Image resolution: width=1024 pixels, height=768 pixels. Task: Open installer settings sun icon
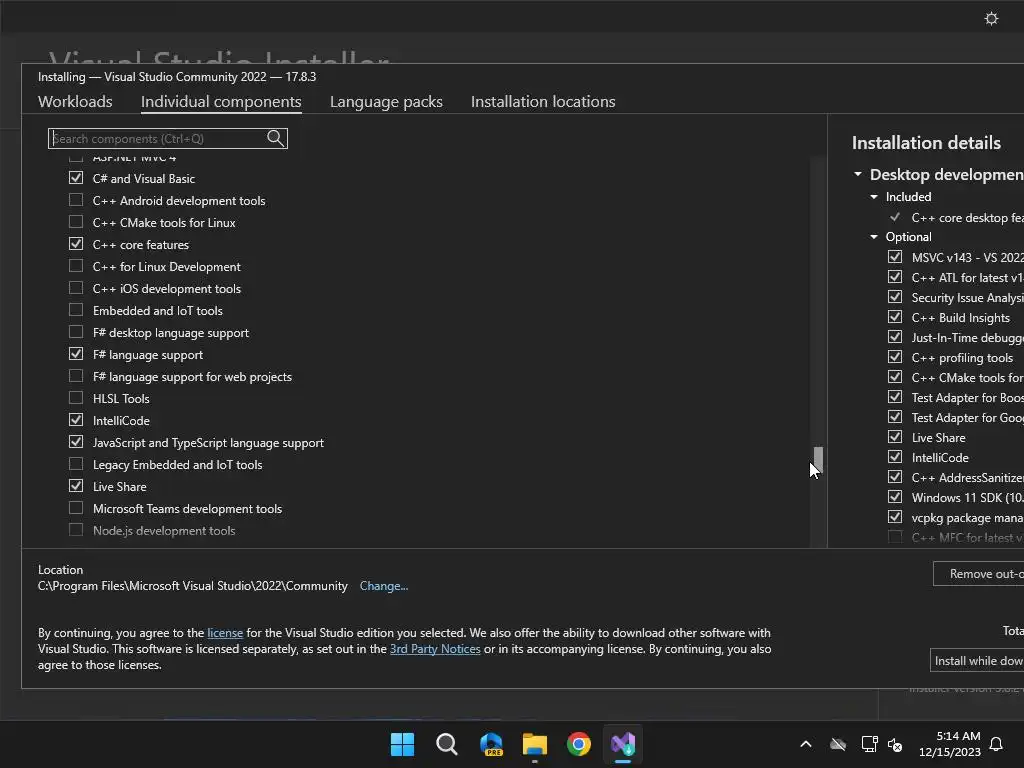click(991, 18)
